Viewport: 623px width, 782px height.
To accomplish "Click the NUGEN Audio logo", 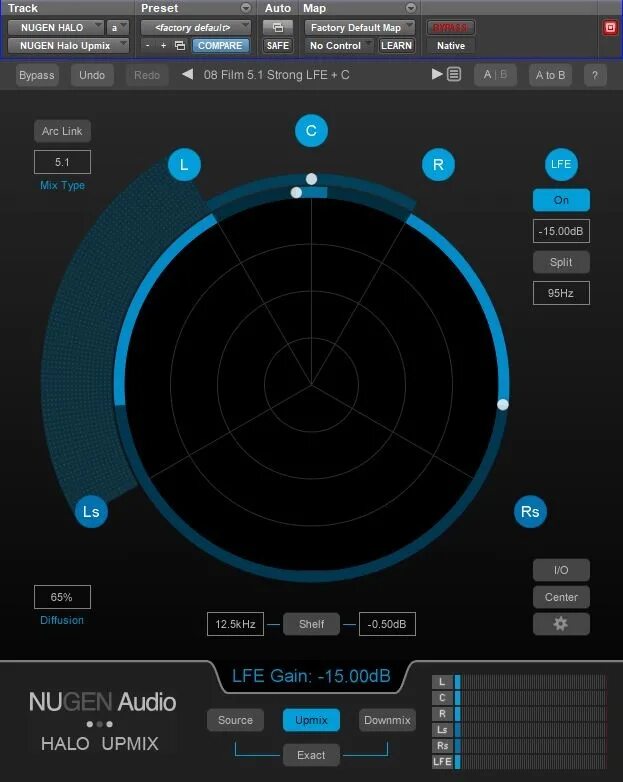I will point(102,702).
